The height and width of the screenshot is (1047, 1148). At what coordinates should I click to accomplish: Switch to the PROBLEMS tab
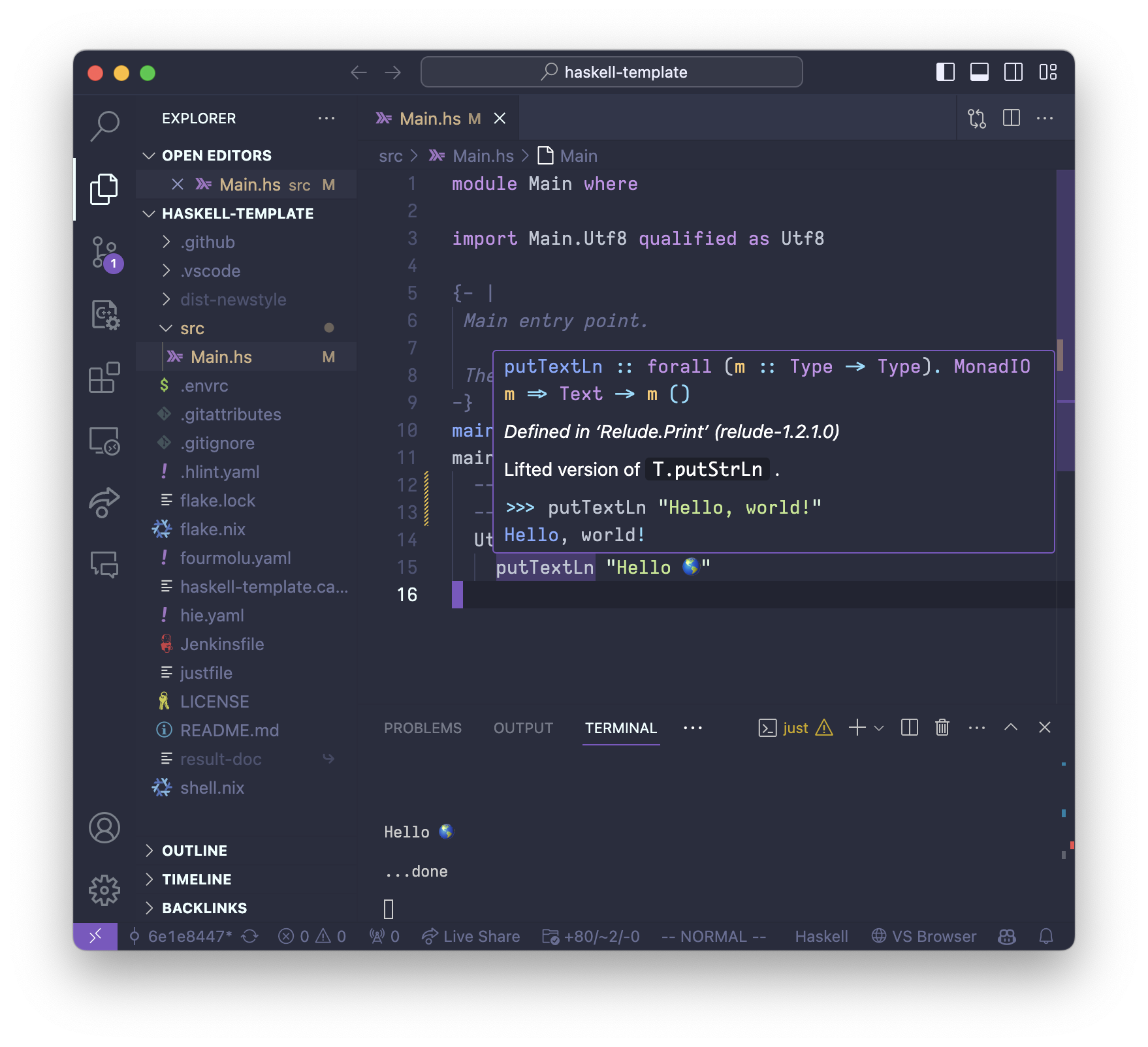click(423, 727)
